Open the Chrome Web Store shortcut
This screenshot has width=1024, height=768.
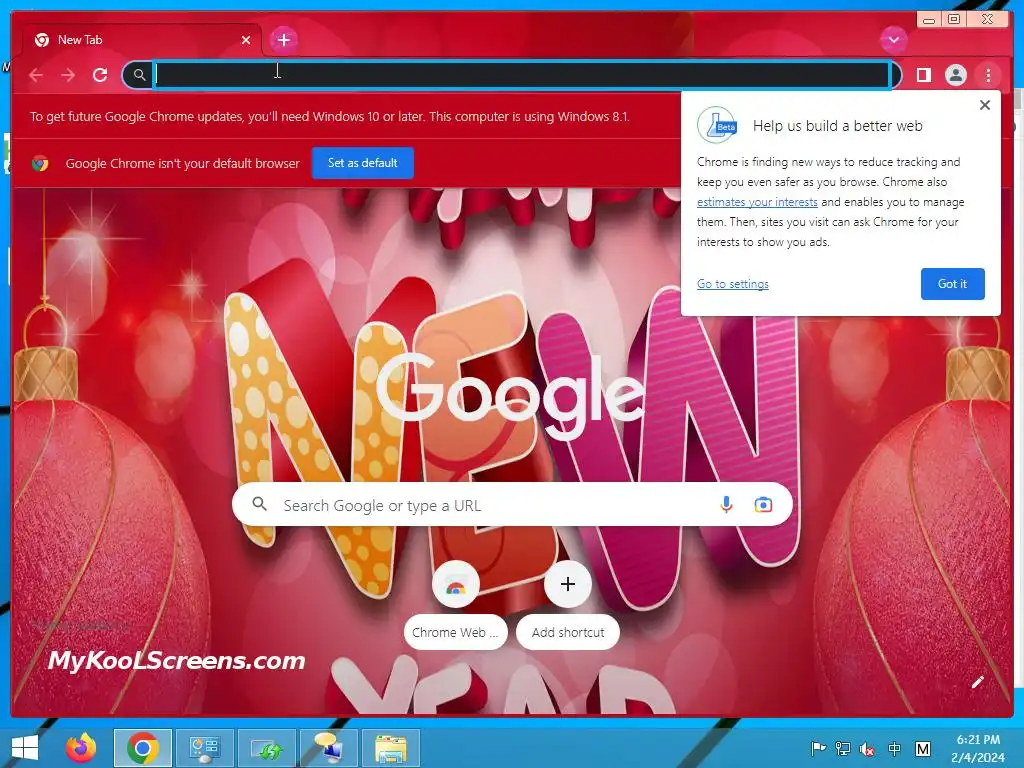456,605
